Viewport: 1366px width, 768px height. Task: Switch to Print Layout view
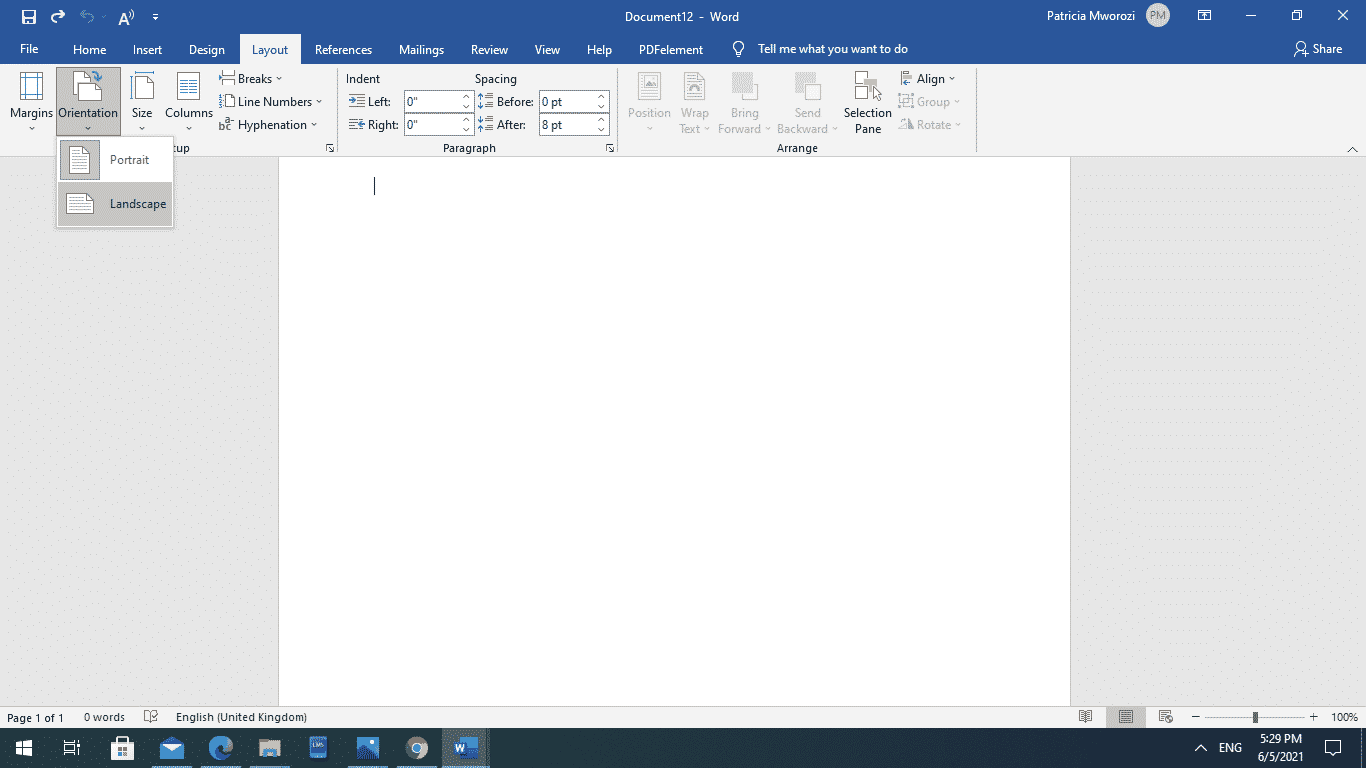[x=1126, y=717]
